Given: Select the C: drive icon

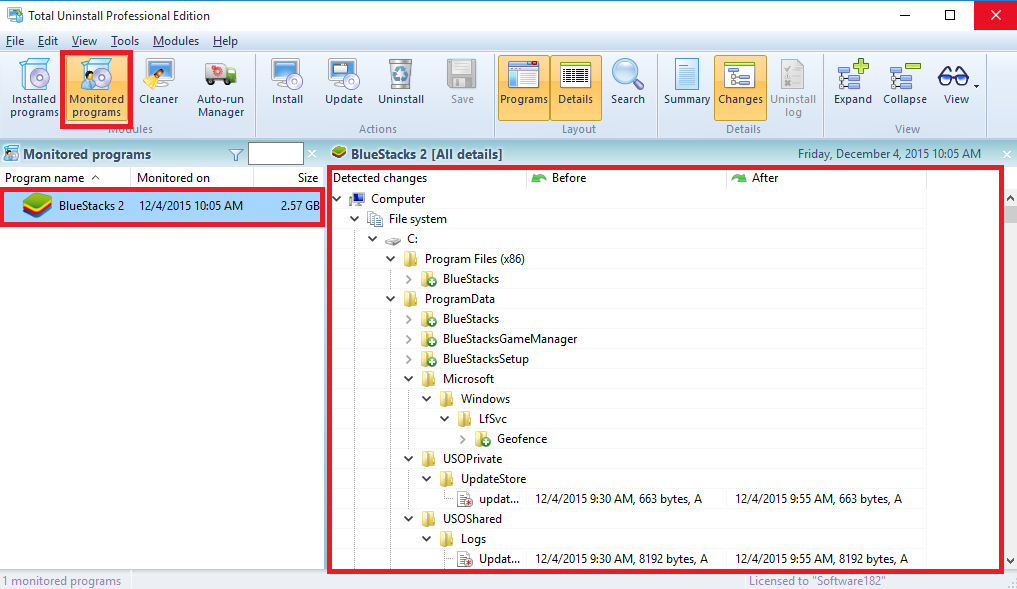Looking at the screenshot, I should tap(392, 239).
